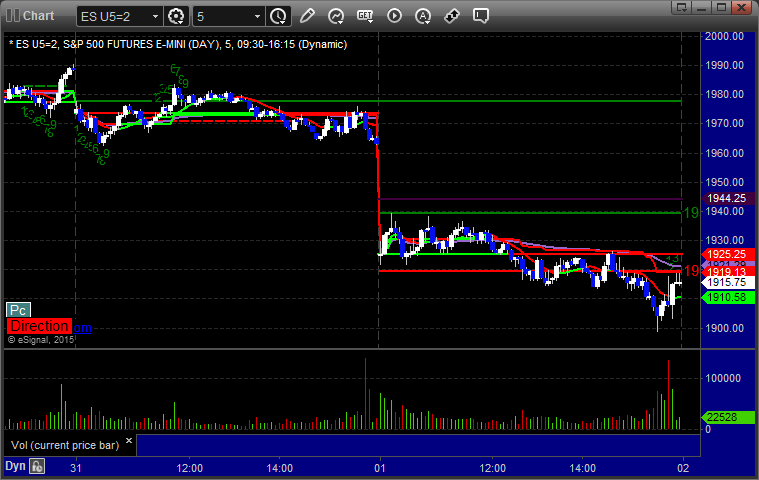Screen dimensions: 759x480
Task: Select the pencil drawing tool
Action: [307, 16]
